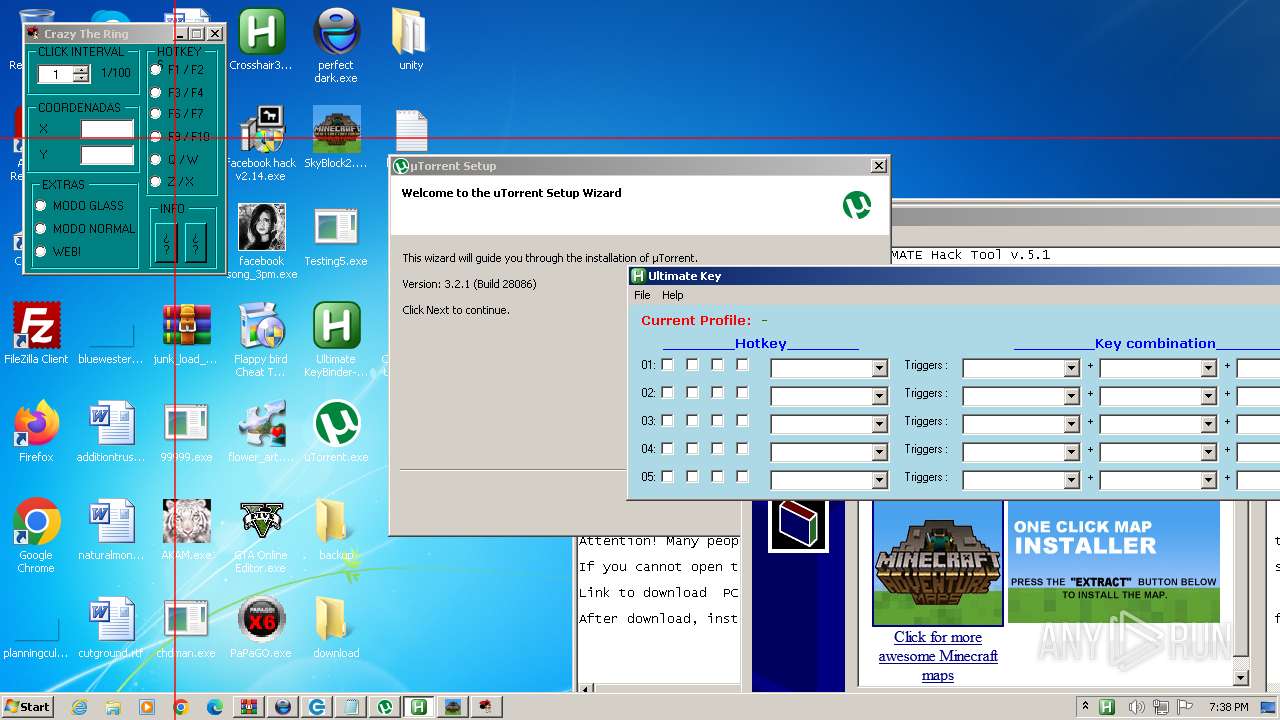Open the Start menu
The image size is (1280, 720).
27,707
